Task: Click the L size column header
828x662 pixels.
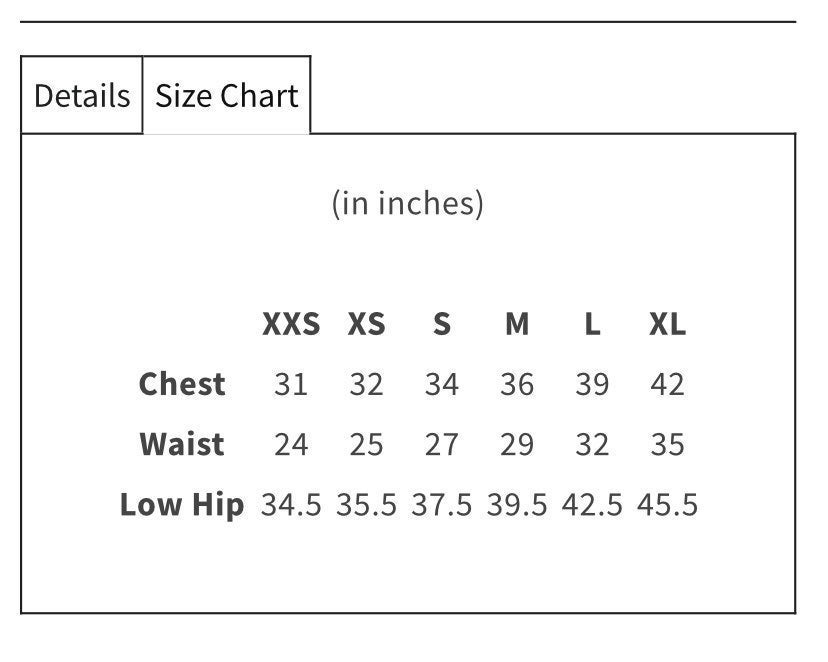Action: (592, 324)
